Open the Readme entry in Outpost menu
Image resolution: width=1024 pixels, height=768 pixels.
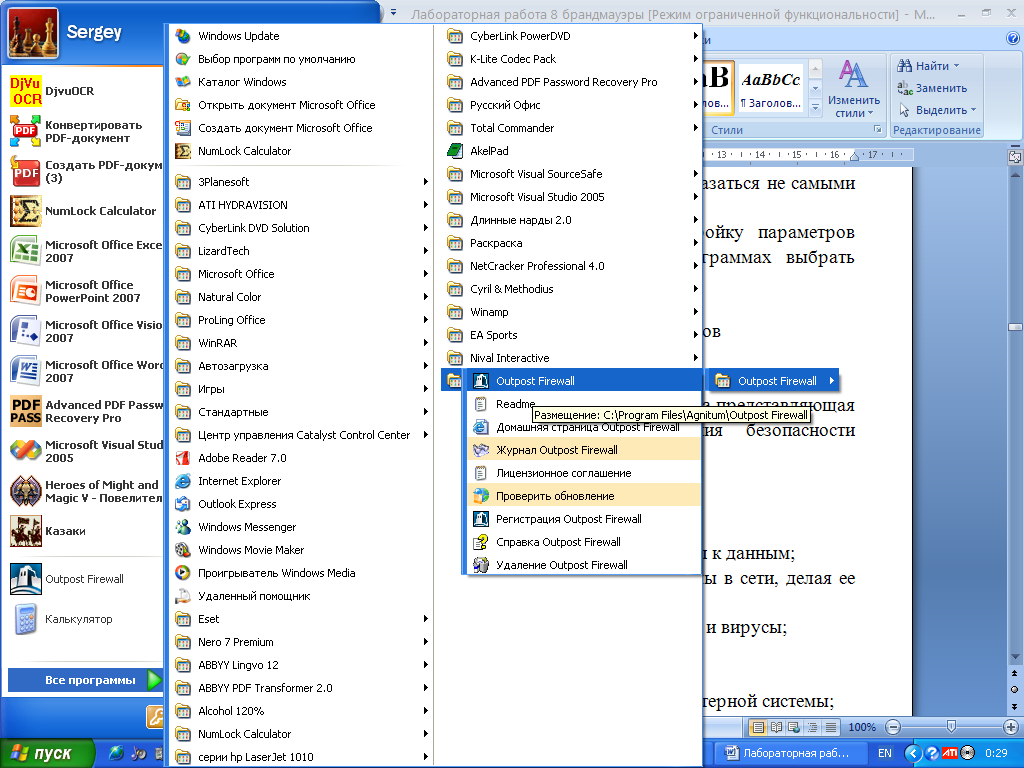583,404
